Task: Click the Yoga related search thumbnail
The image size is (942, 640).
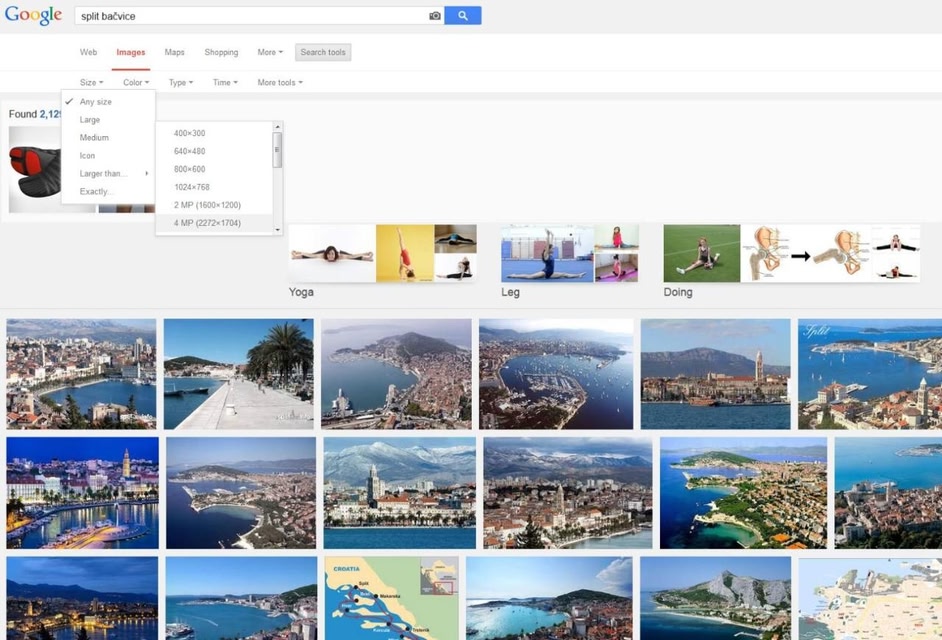Action: click(x=382, y=253)
